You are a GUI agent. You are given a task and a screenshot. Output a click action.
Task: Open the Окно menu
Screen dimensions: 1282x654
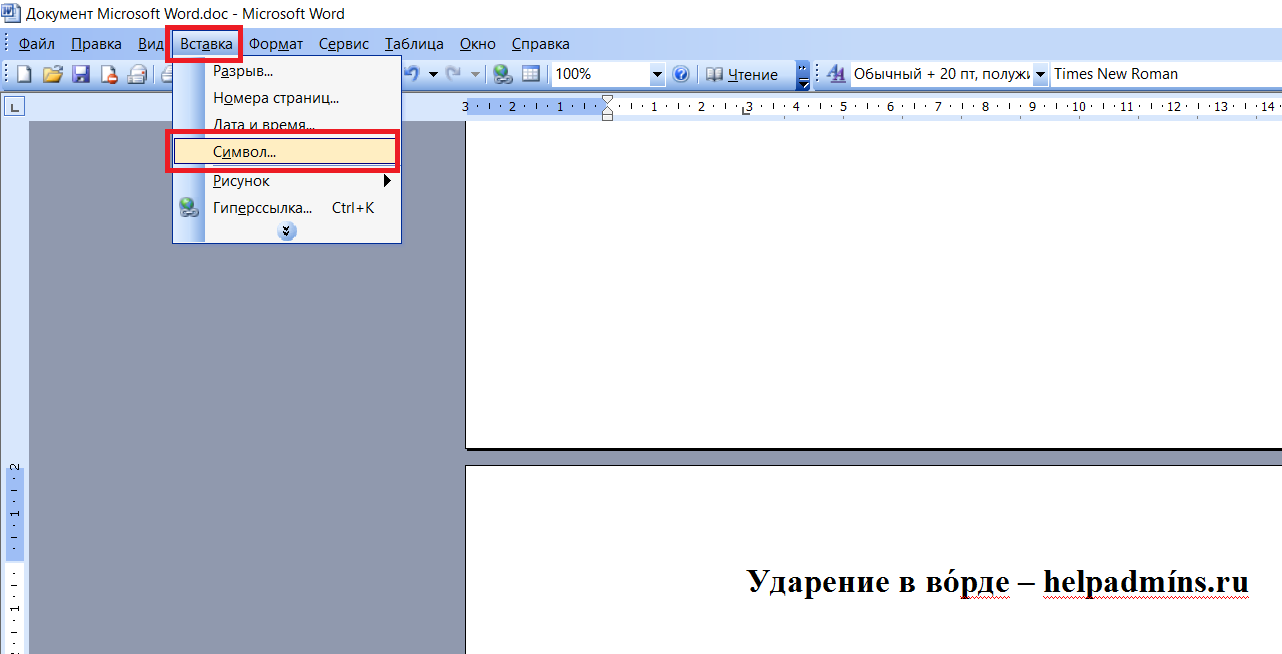[x=478, y=44]
